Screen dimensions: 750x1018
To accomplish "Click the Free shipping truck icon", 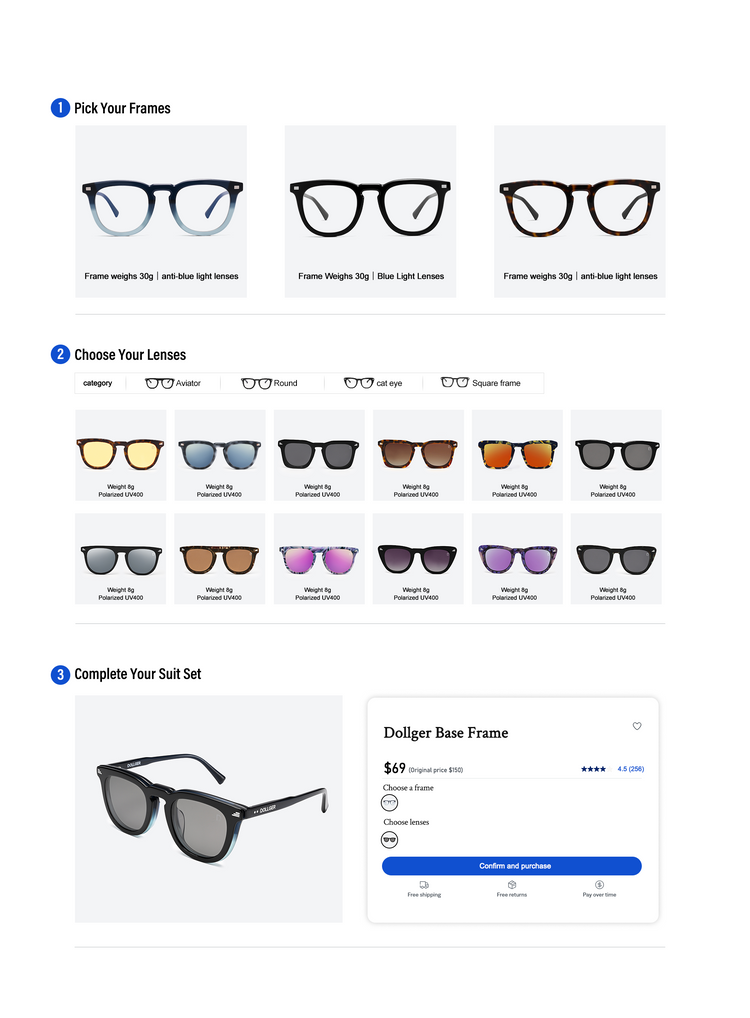I will pos(424,884).
